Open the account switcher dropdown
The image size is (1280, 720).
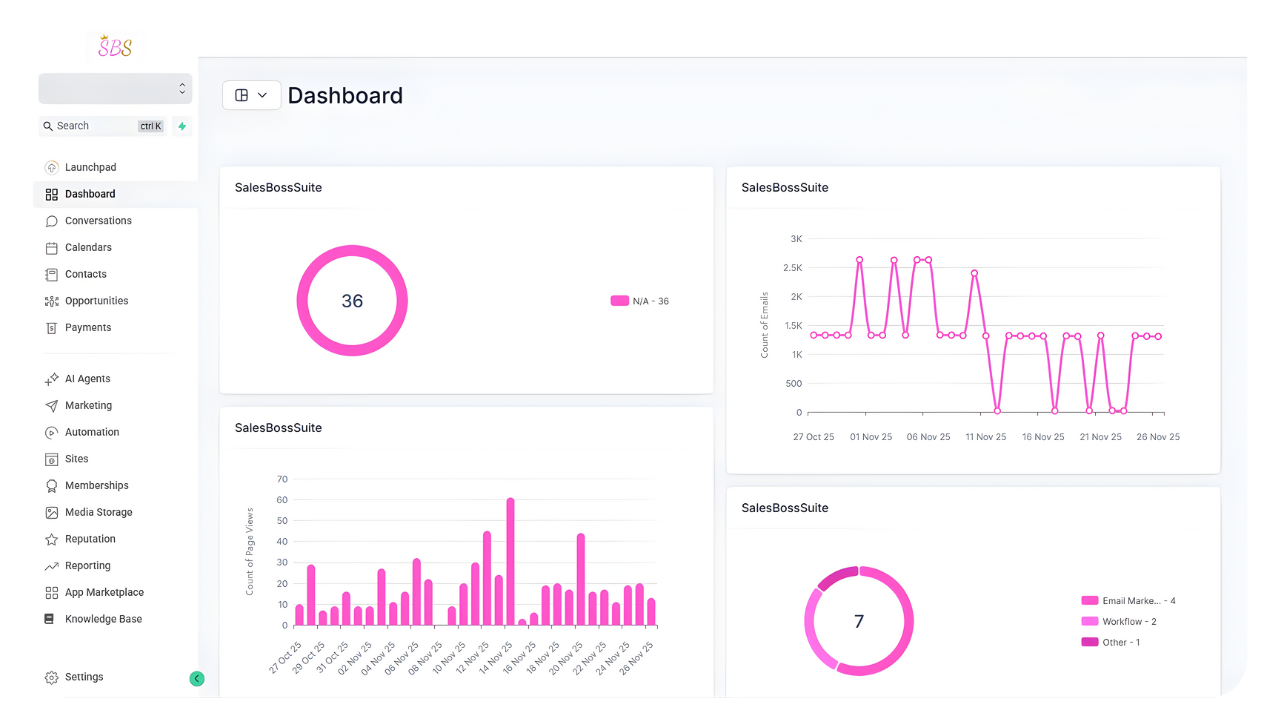[x=115, y=89]
